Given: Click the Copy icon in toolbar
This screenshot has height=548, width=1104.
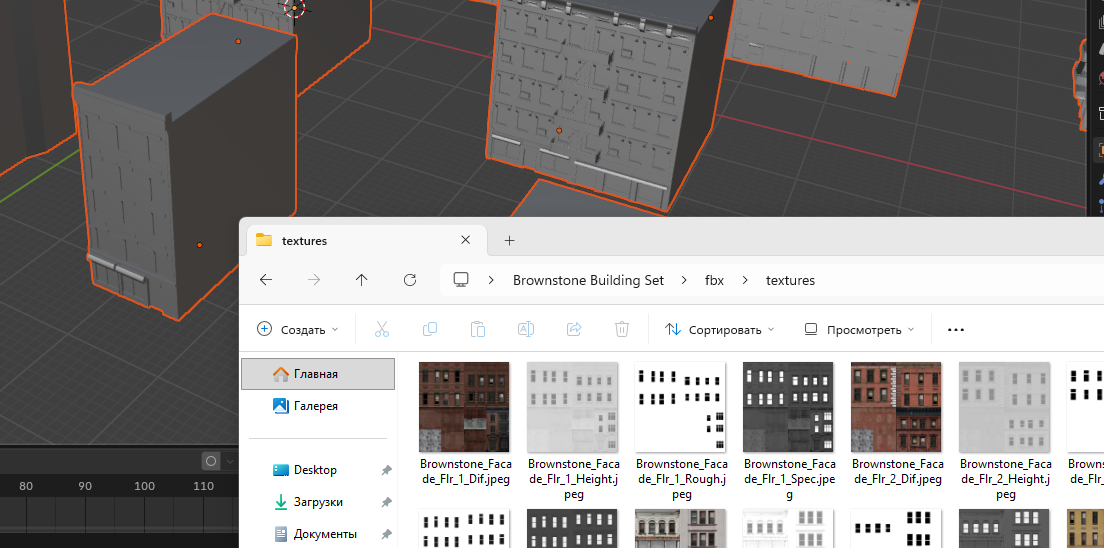Looking at the screenshot, I should [x=430, y=329].
